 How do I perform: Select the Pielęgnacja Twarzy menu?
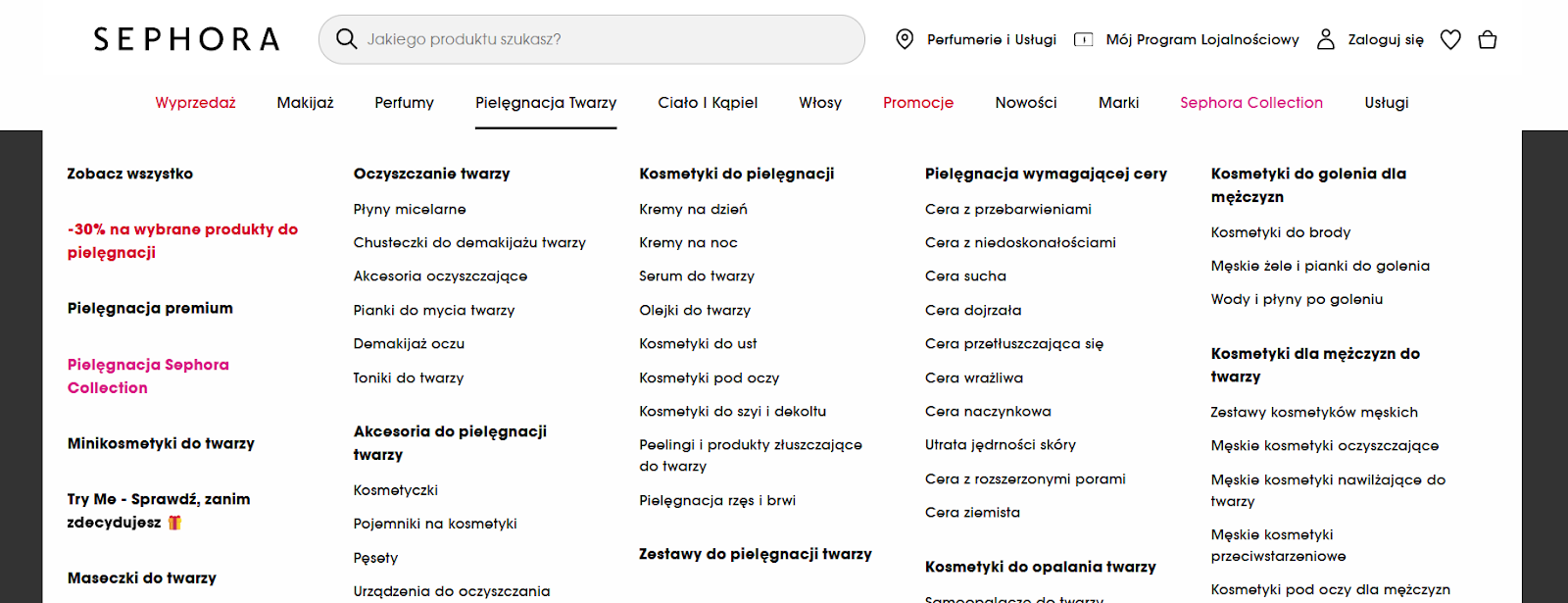[546, 103]
